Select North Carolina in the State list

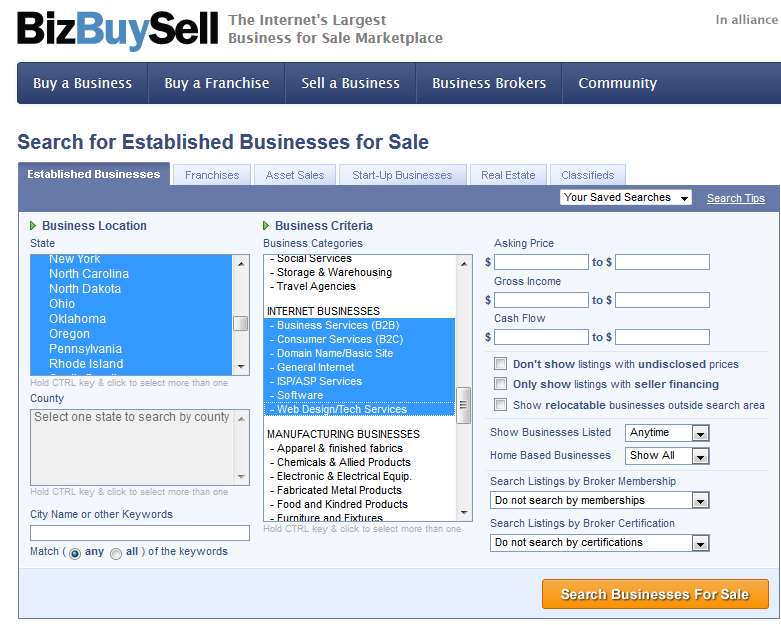tap(131, 274)
